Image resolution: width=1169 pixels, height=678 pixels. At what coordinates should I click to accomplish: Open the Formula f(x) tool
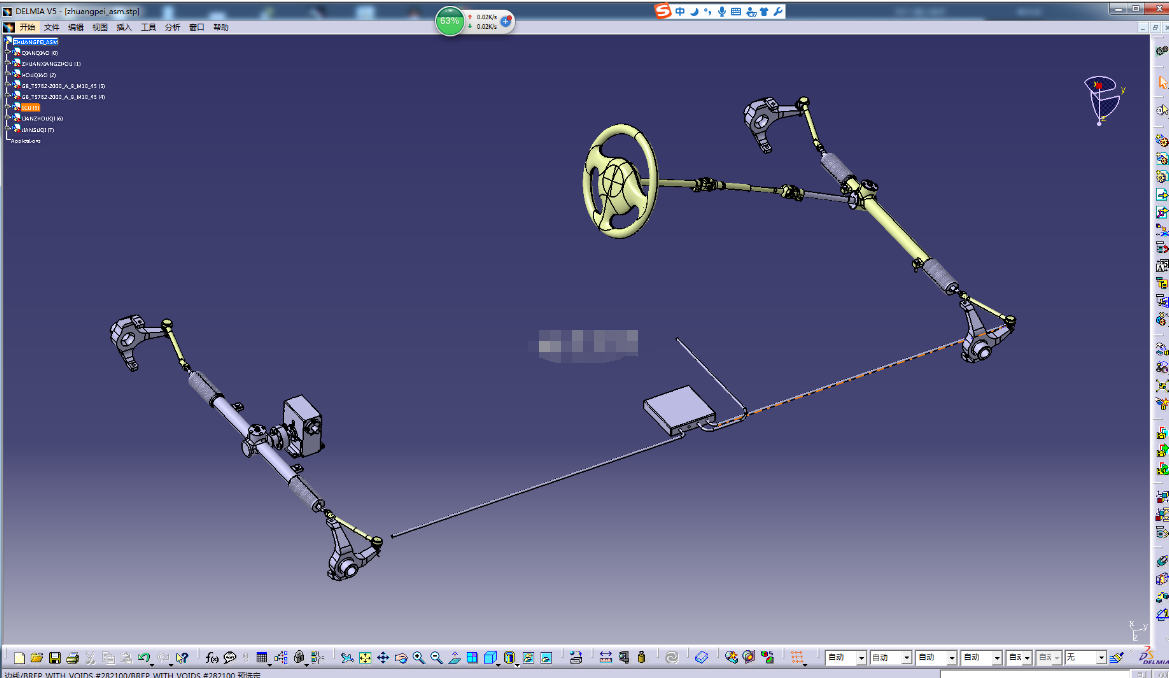212,658
